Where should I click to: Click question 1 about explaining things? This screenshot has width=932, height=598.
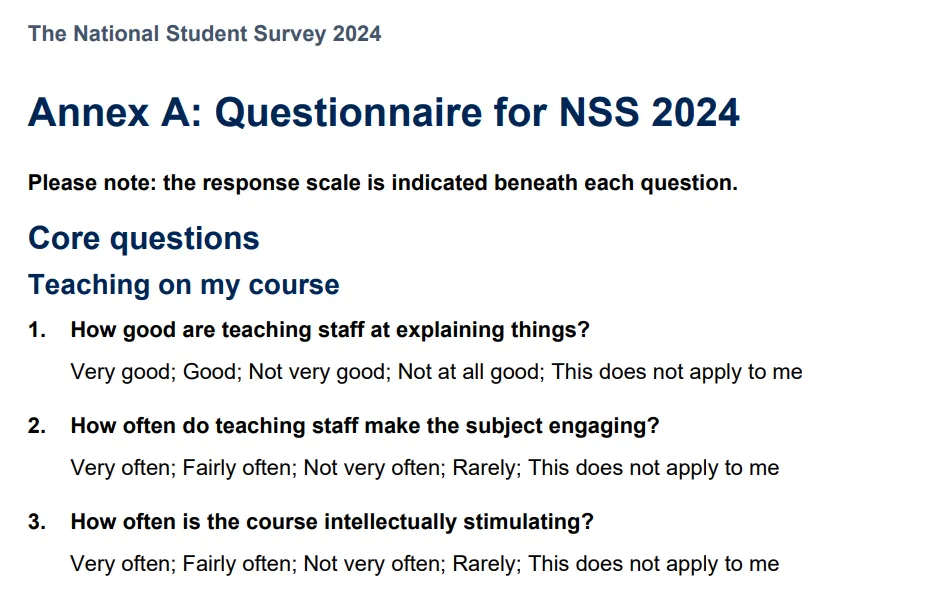(330, 330)
